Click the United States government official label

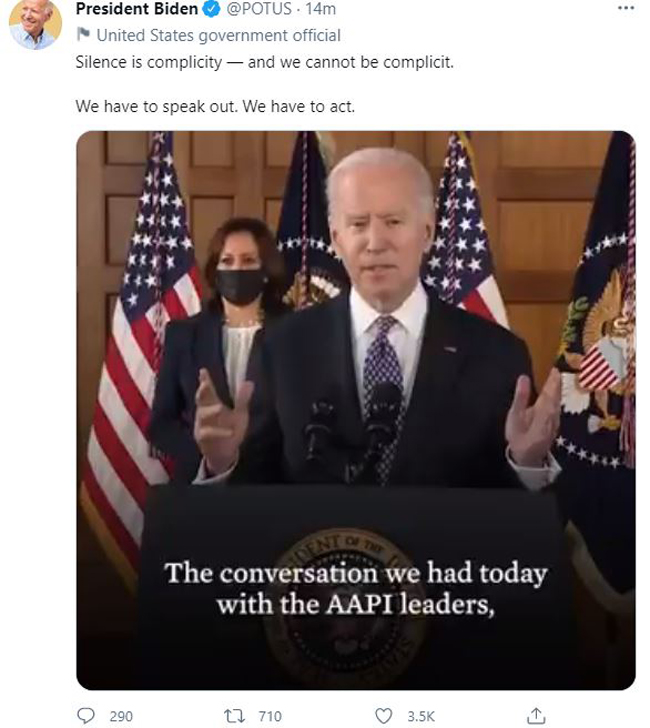pyautogui.click(x=218, y=35)
